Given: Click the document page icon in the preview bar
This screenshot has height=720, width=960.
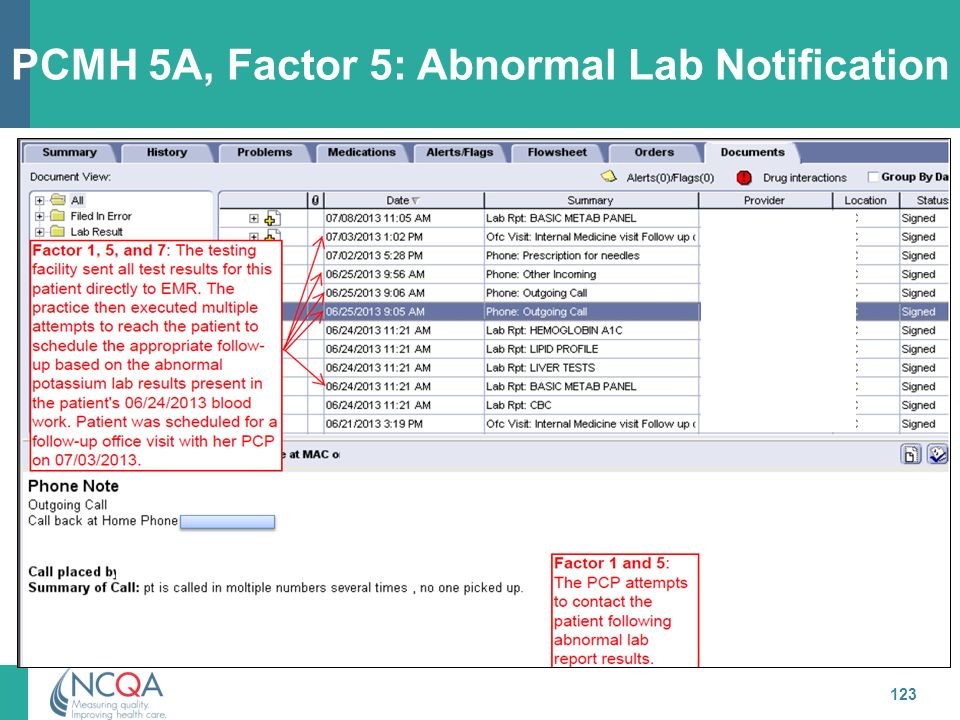Looking at the screenshot, I should pyautogui.click(x=911, y=454).
